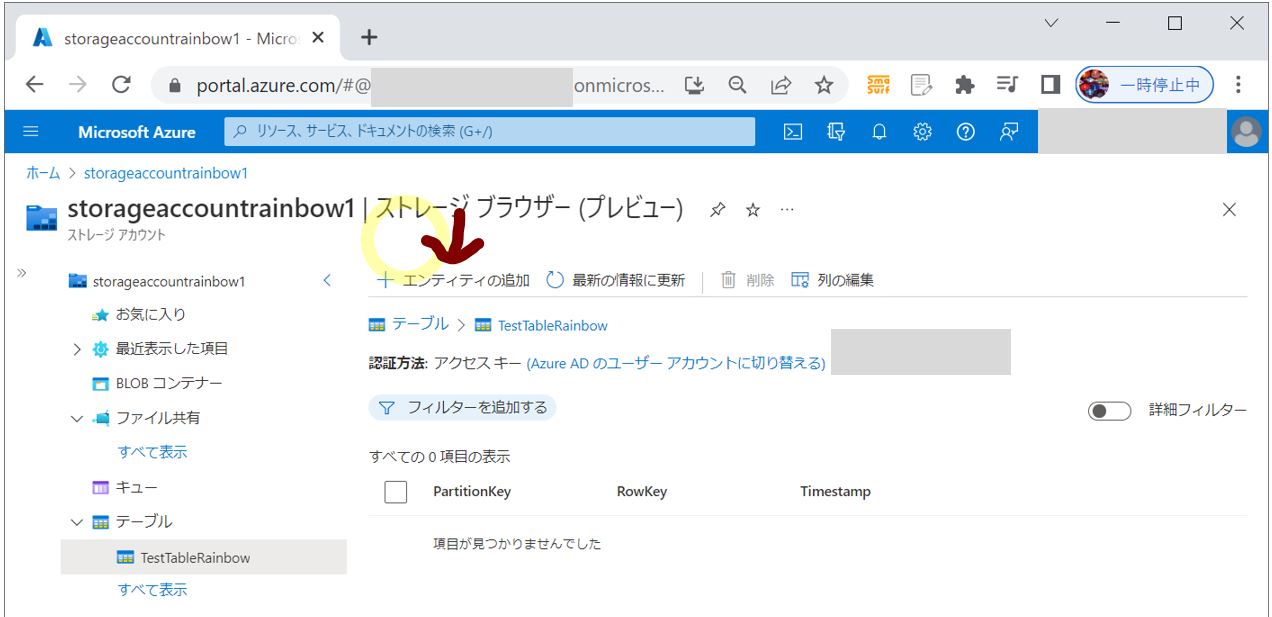Select storageaccountrainbow1 in the tree
This screenshot has width=1272, height=617.
pos(157,281)
